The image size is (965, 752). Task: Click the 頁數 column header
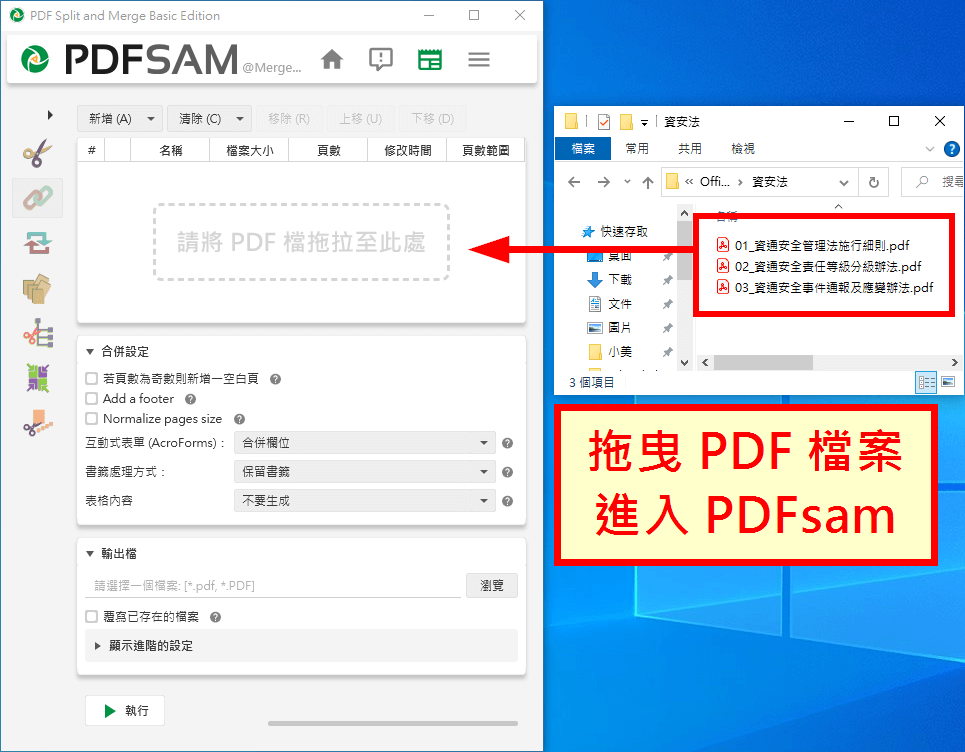click(328, 150)
